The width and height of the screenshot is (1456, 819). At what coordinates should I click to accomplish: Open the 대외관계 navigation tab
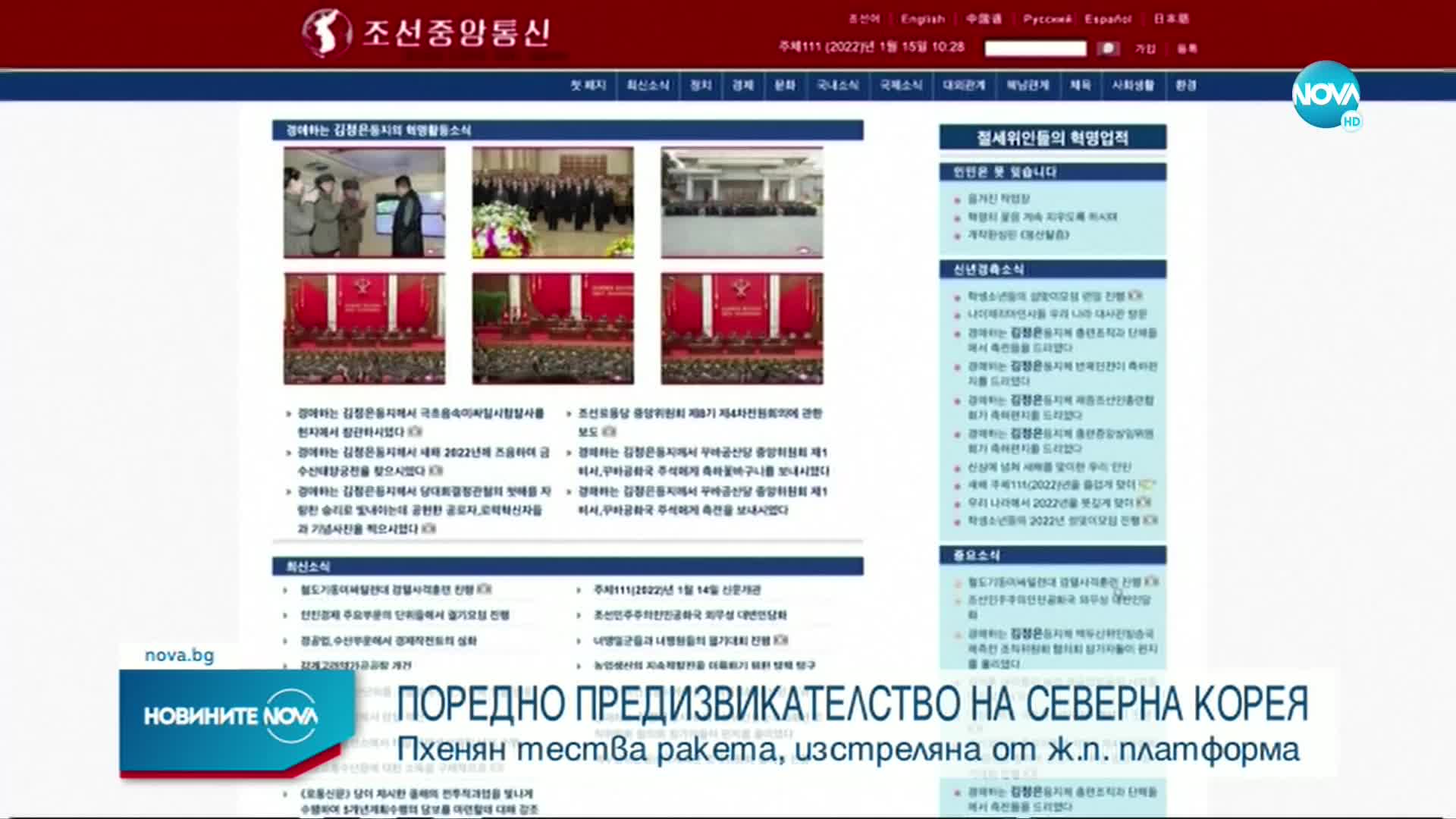pos(964,86)
